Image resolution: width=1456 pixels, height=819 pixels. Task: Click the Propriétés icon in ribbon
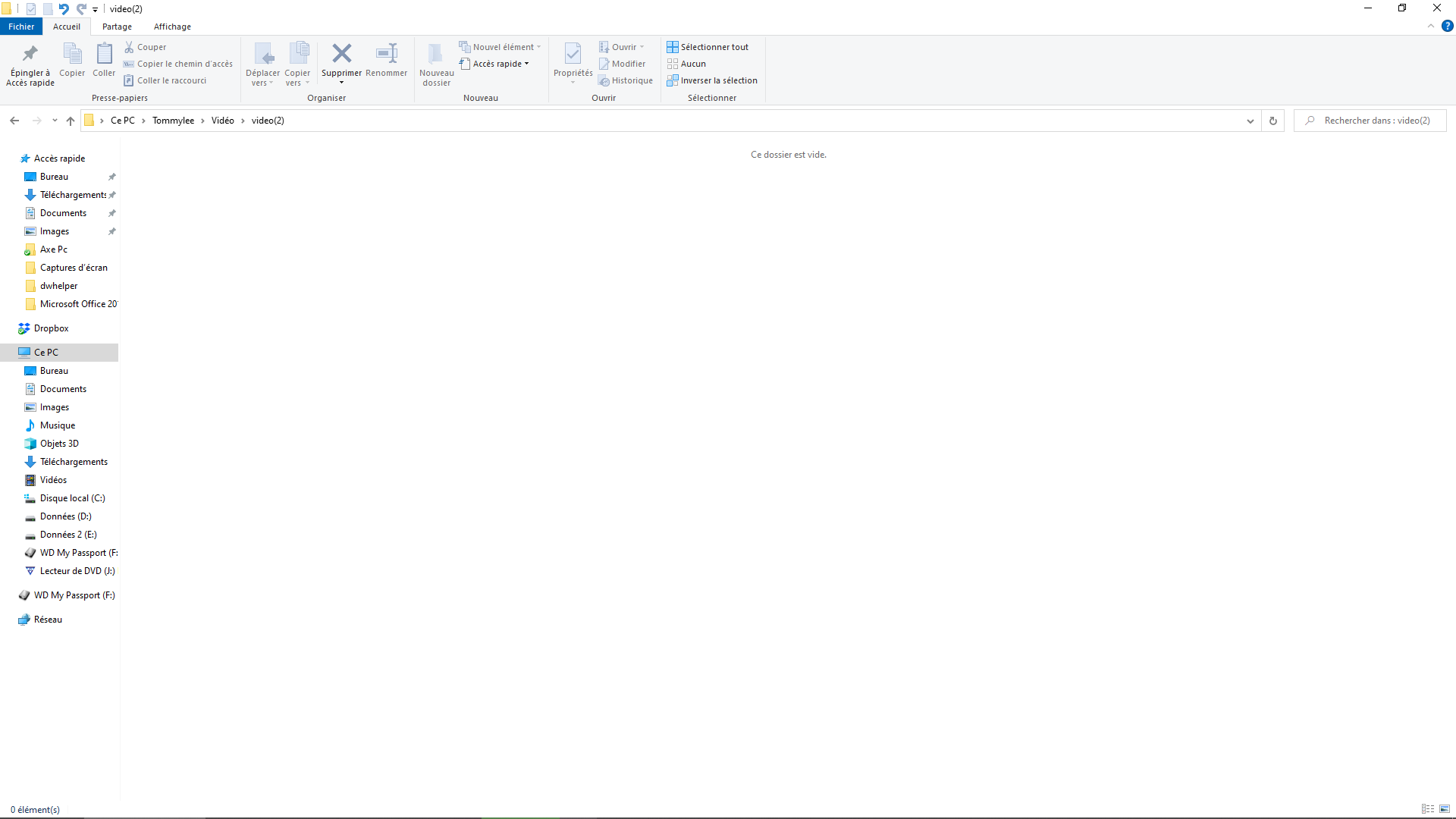(573, 54)
